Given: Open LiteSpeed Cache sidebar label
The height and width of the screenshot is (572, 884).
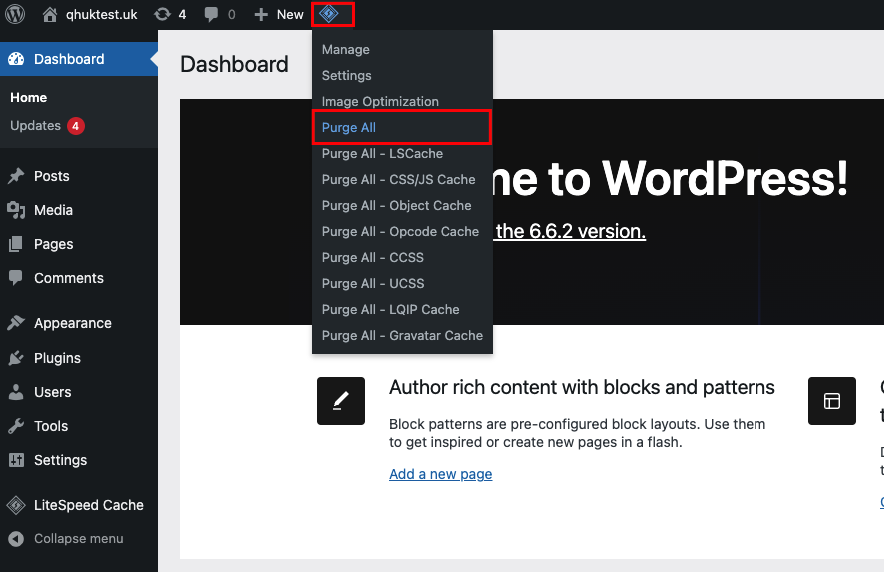Looking at the screenshot, I should point(89,505).
